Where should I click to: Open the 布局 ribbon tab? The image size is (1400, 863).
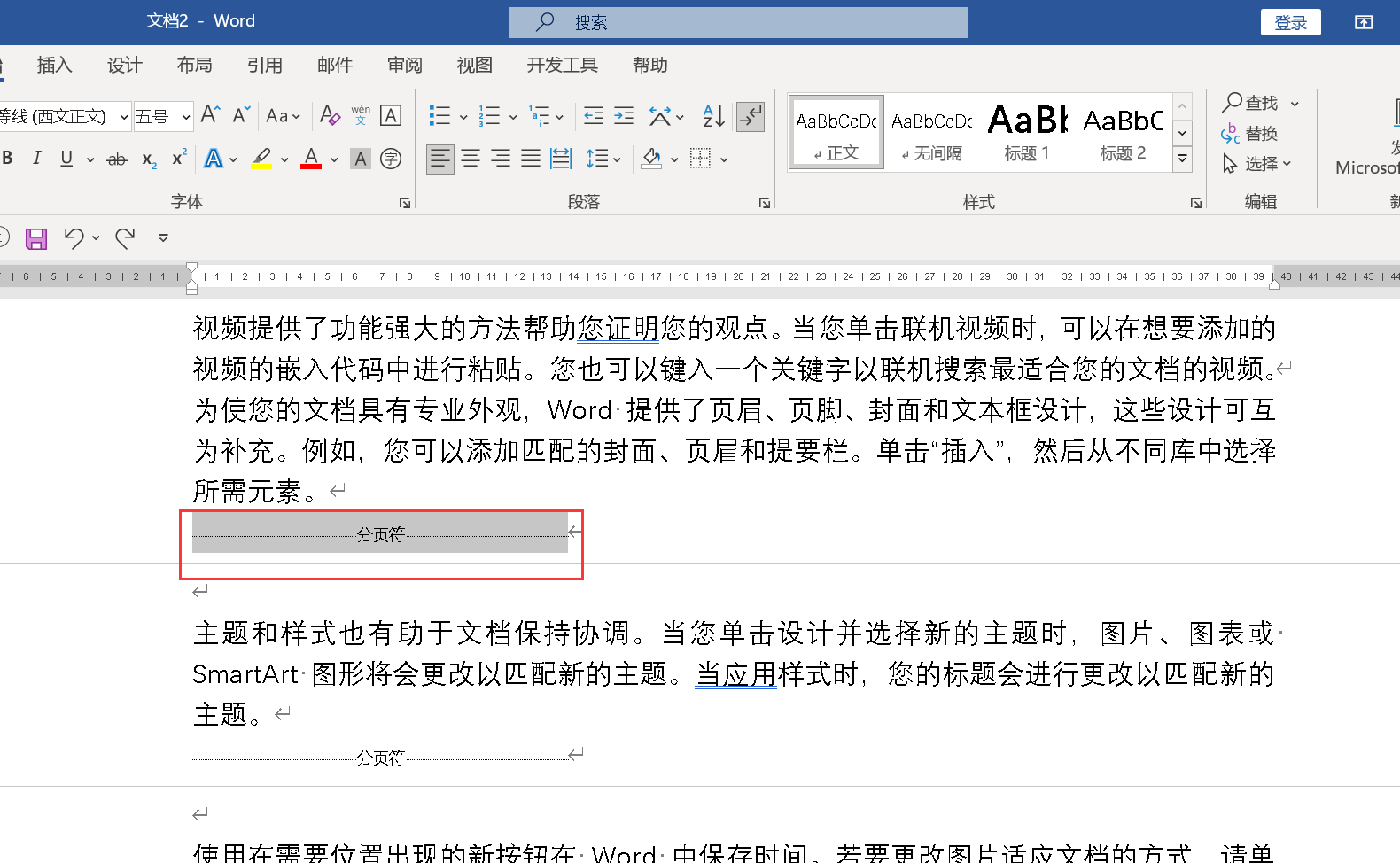click(x=194, y=66)
